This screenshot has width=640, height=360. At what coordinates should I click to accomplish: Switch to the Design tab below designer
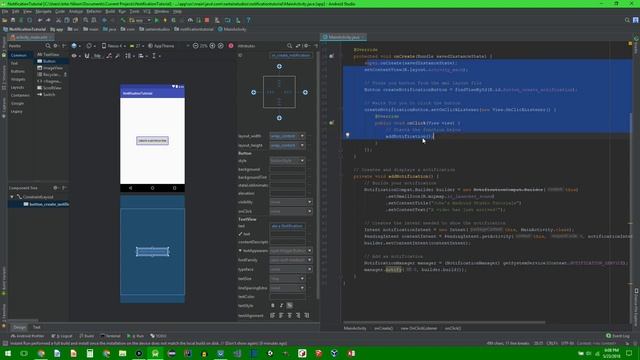click(x=19, y=327)
